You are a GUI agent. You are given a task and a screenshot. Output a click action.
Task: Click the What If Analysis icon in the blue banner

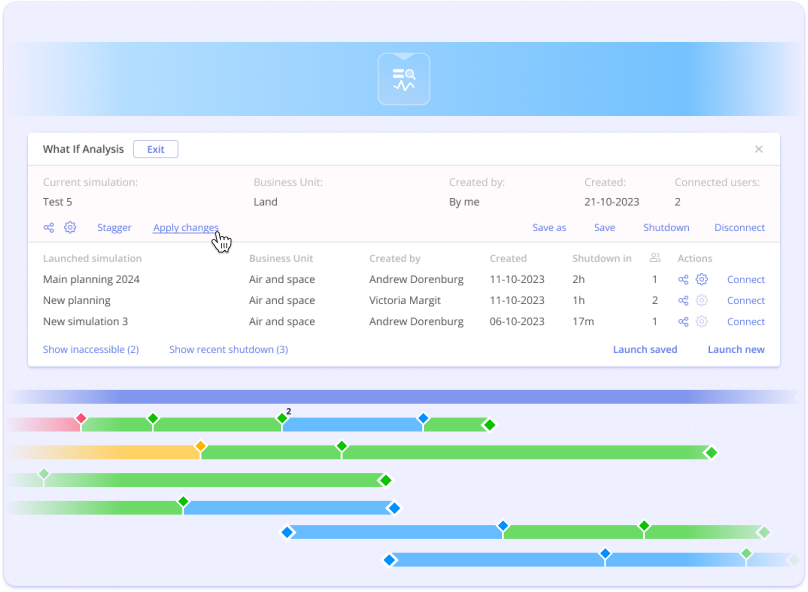(403, 79)
